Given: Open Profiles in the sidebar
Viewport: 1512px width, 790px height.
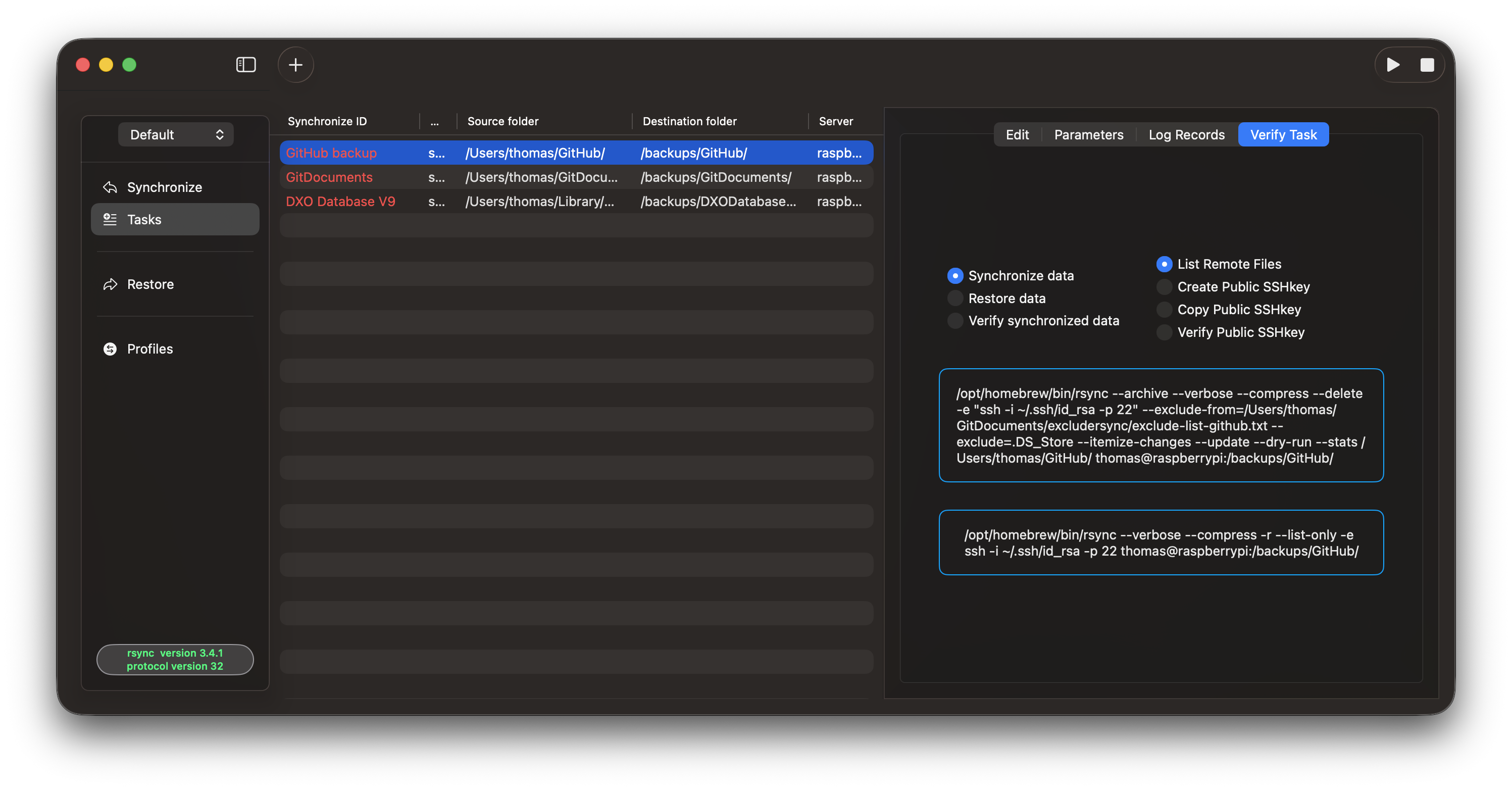Looking at the screenshot, I should [x=149, y=349].
